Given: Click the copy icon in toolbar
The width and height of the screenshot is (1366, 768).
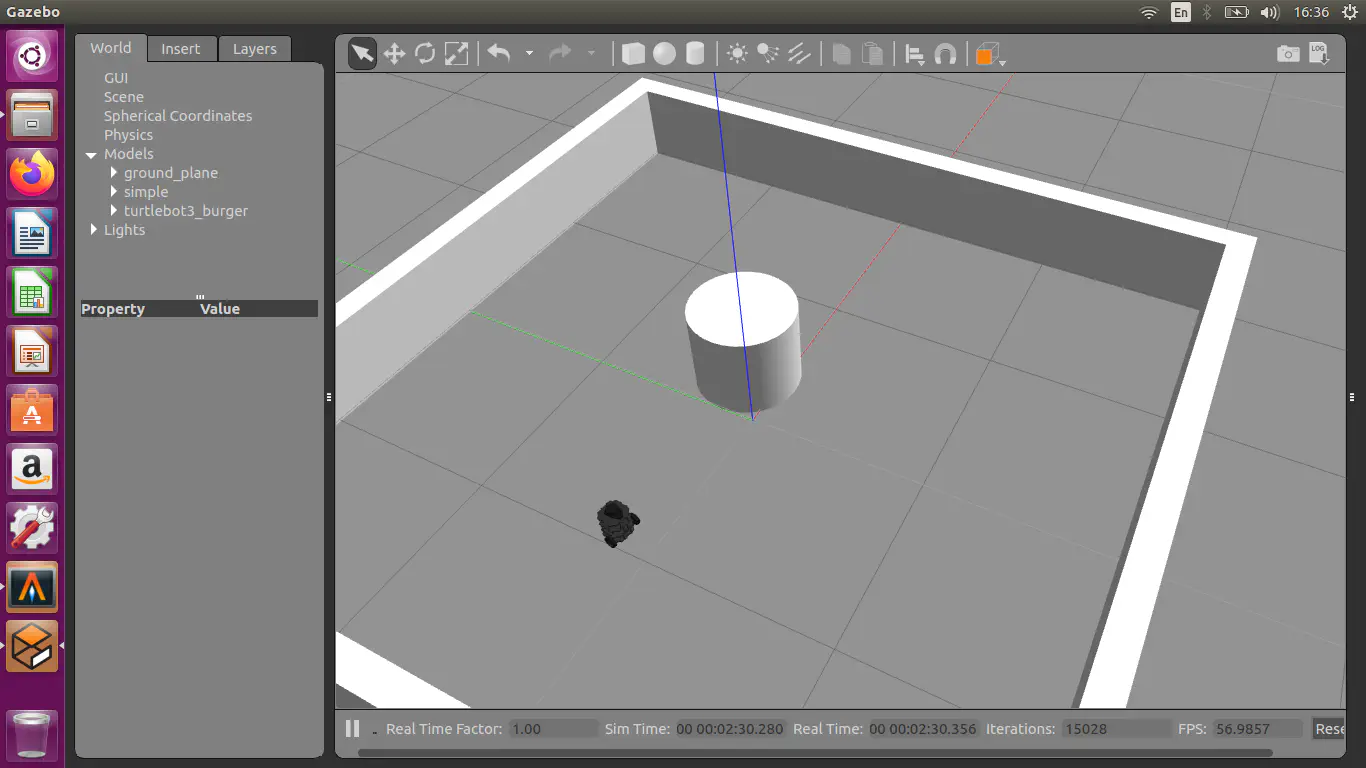Looking at the screenshot, I should (x=842, y=54).
